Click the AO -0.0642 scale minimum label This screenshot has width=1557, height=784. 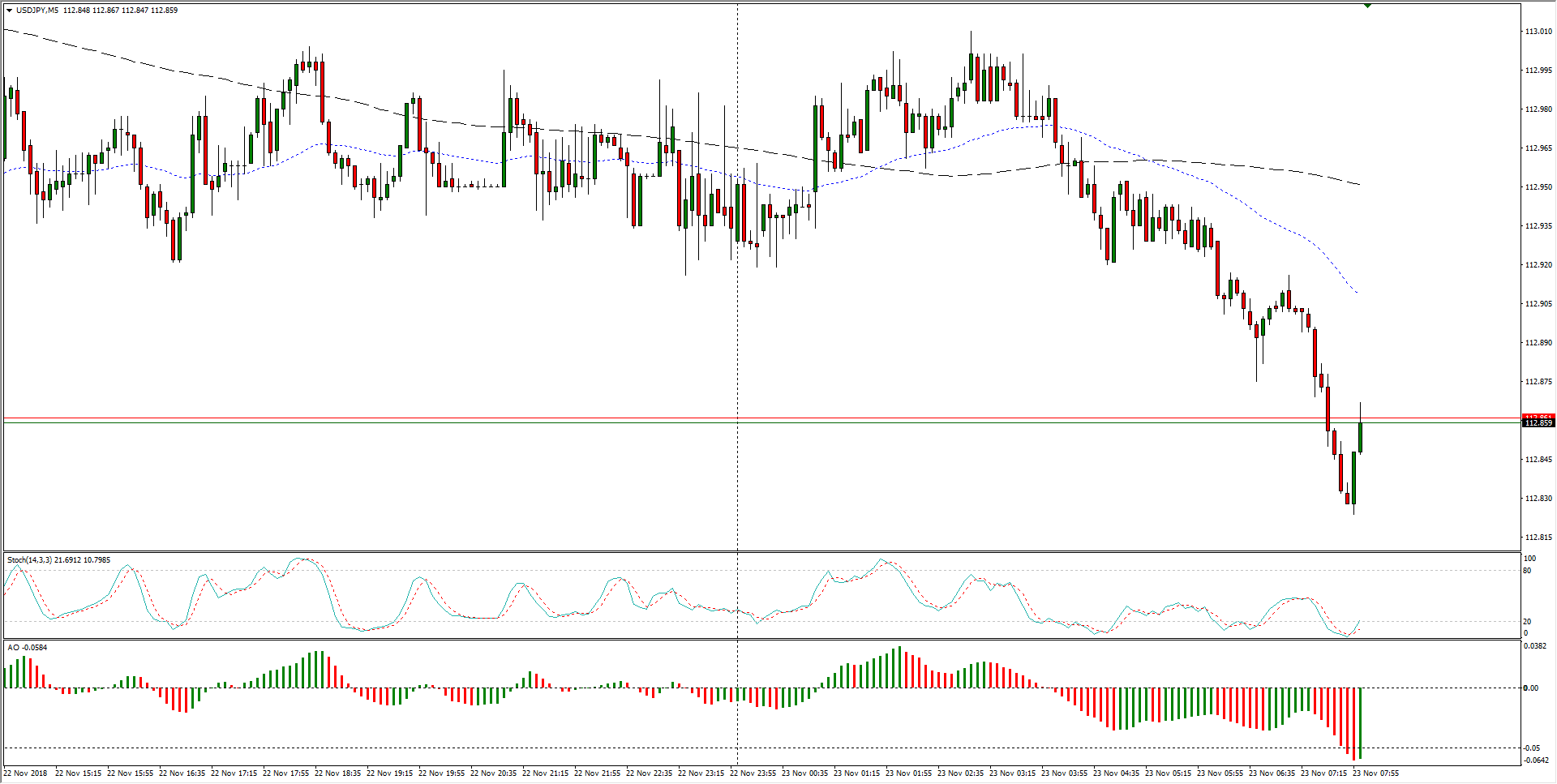[x=1536, y=760]
